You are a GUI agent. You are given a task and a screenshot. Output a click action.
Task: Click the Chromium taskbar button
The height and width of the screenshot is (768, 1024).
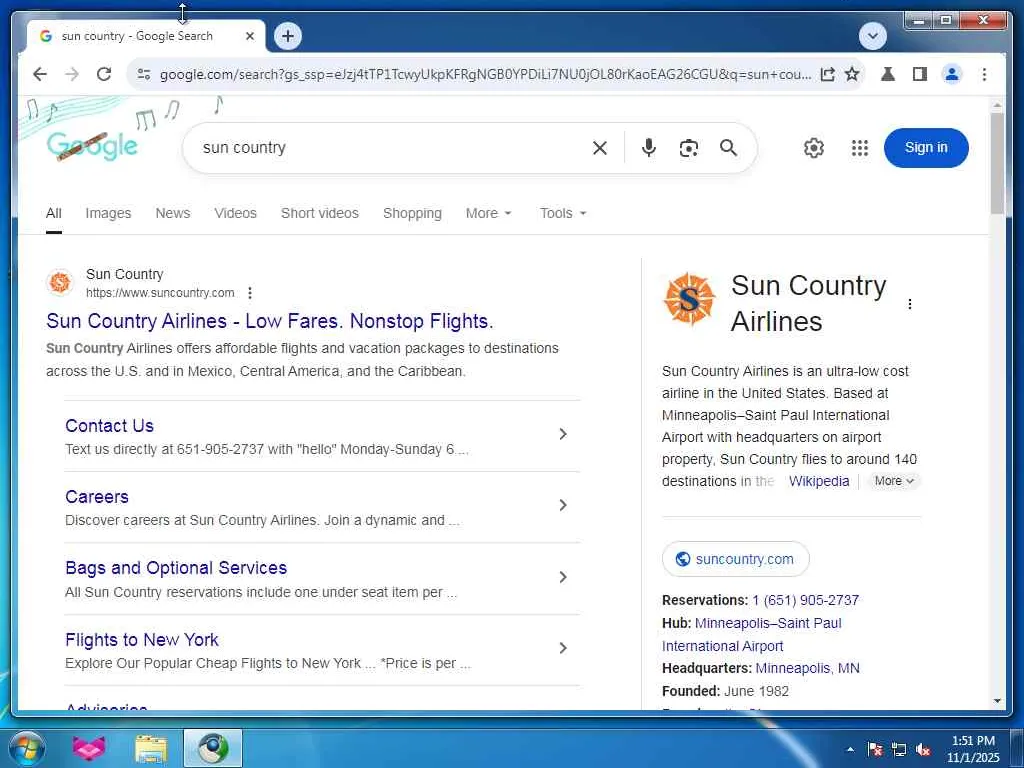(x=213, y=749)
